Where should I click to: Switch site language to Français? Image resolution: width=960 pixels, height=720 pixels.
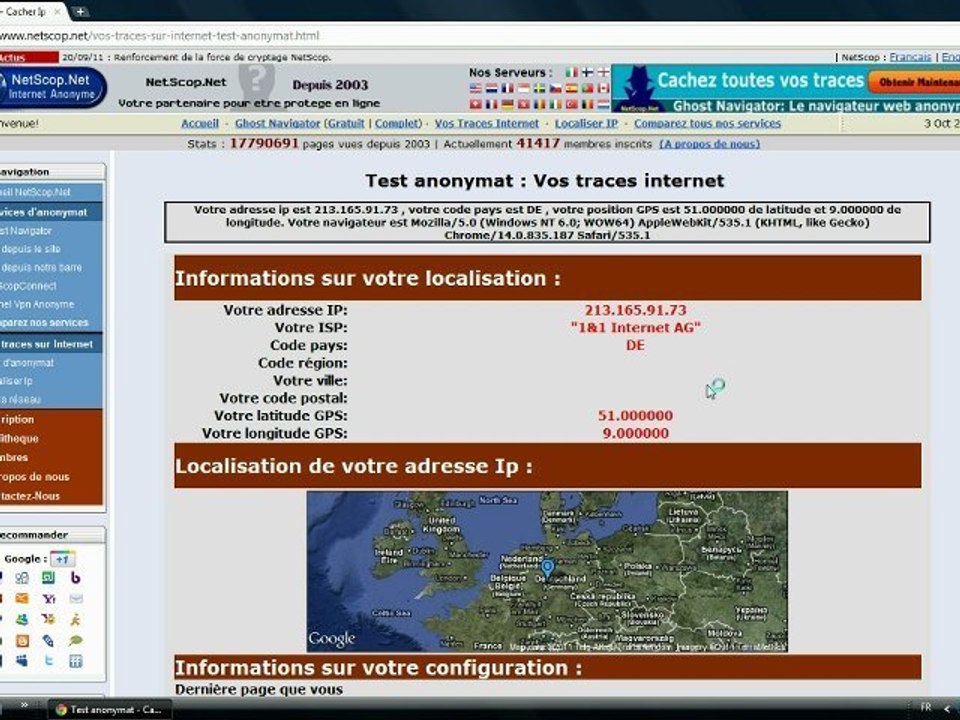tap(910, 57)
